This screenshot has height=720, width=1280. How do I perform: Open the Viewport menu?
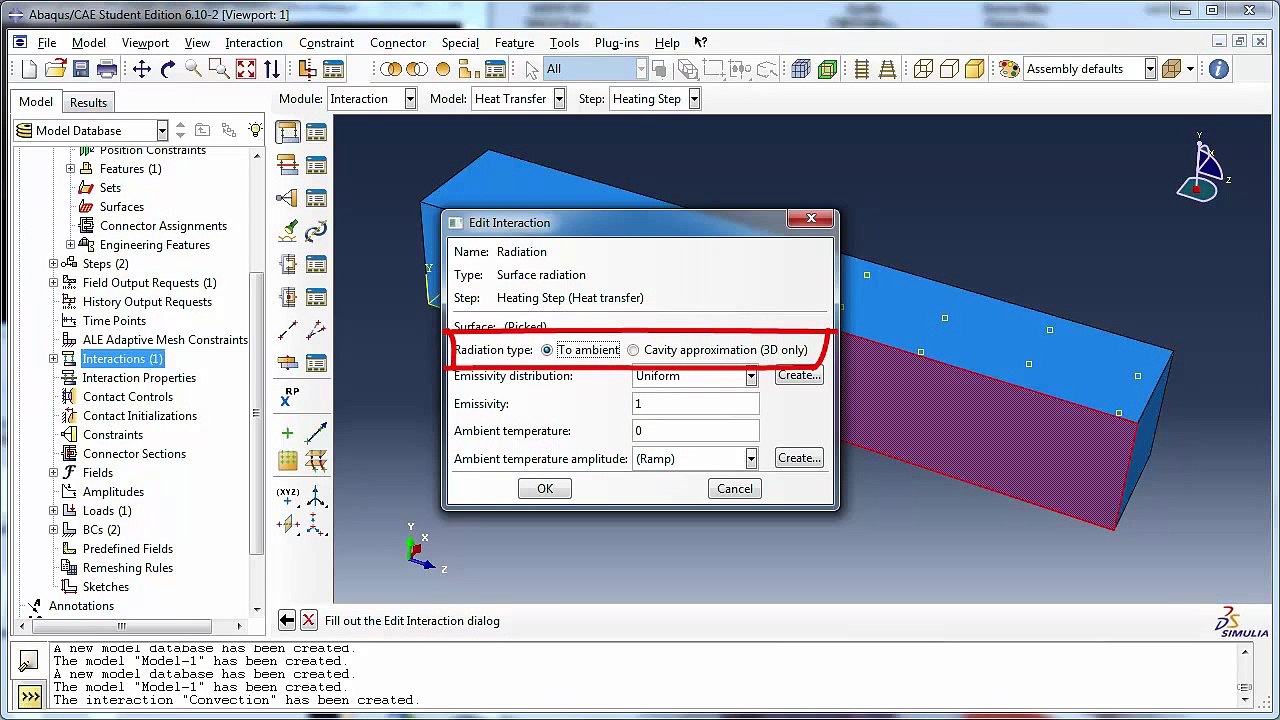(x=145, y=43)
